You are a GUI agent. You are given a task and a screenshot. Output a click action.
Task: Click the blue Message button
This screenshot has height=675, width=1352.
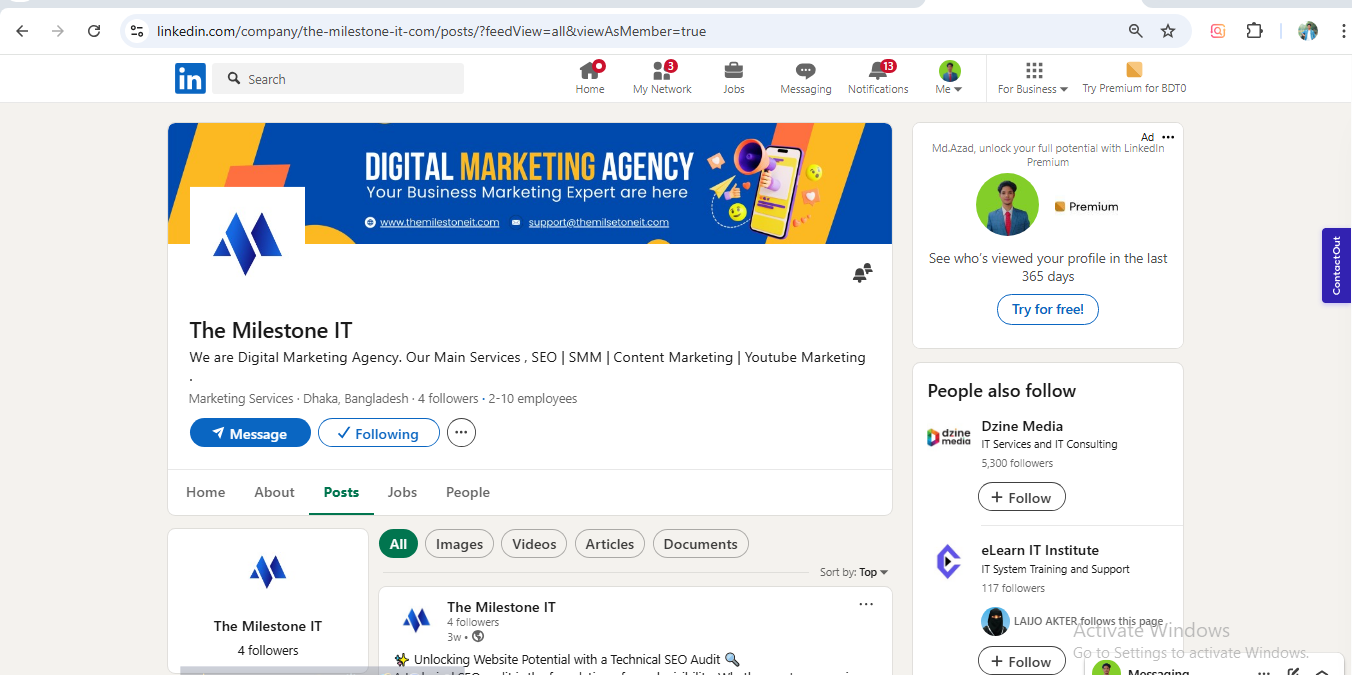tap(250, 433)
